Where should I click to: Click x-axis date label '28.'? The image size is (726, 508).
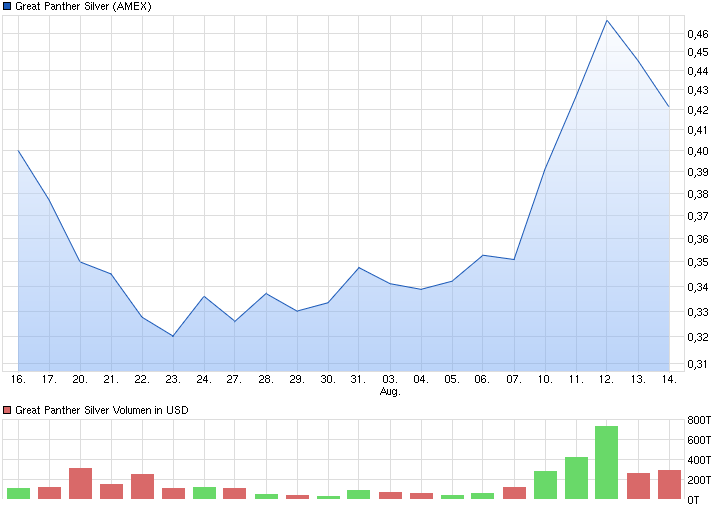coord(266,379)
